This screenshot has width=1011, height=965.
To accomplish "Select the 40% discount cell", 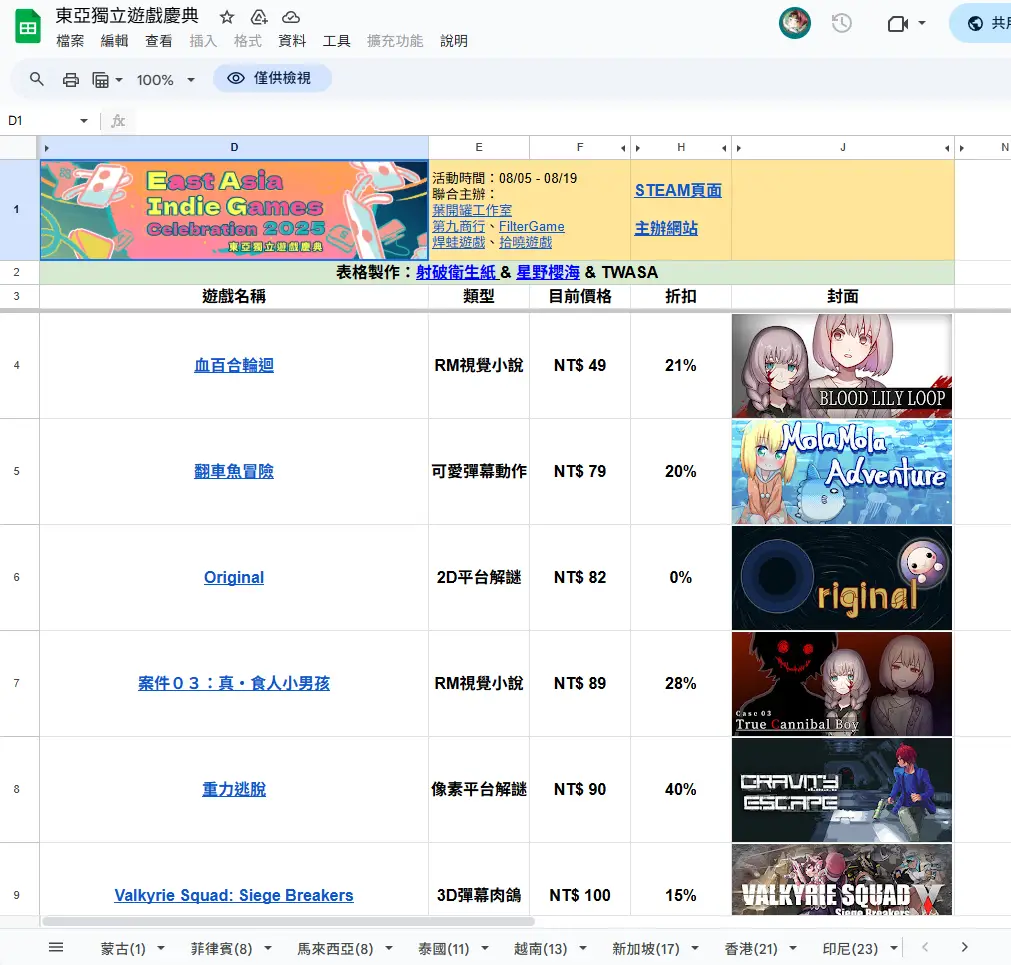I will pos(680,790).
